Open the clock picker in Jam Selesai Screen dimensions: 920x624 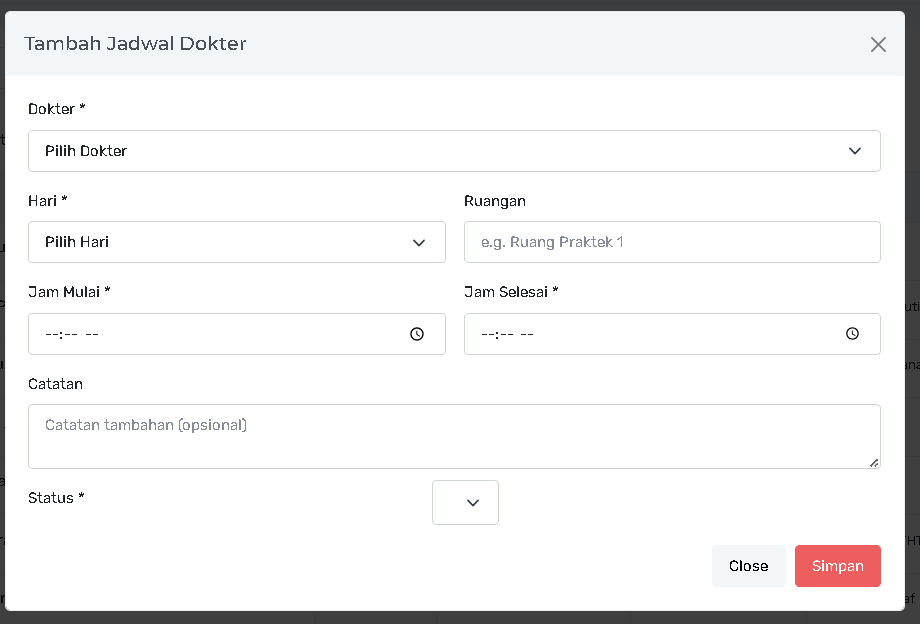[x=852, y=334]
